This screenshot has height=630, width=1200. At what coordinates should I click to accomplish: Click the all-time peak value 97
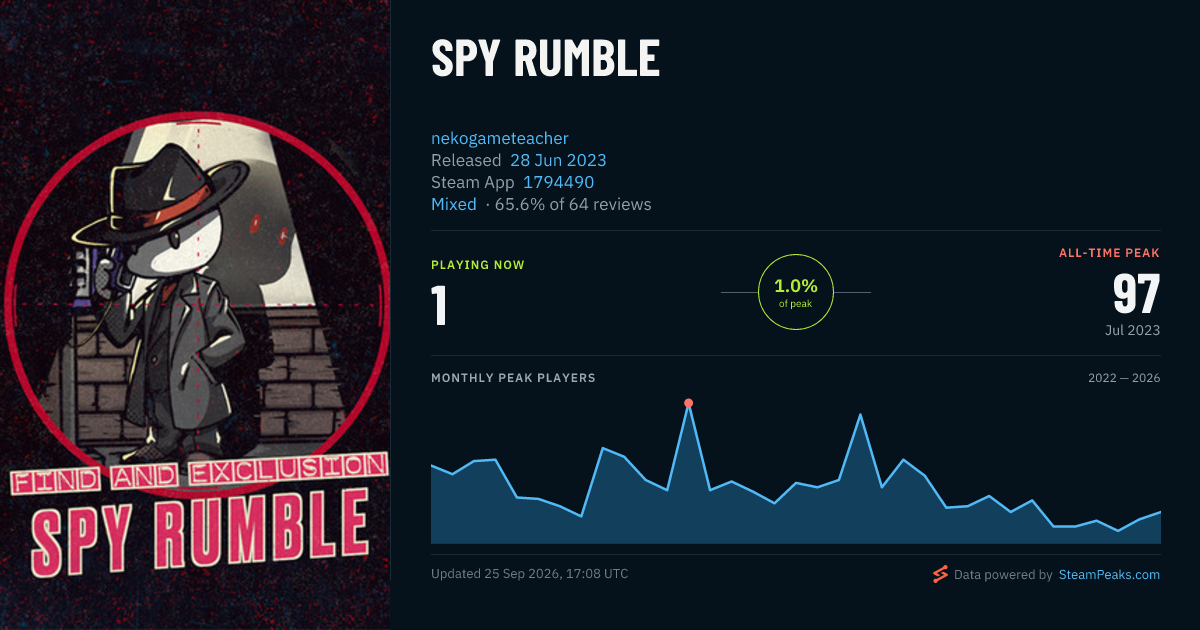[1136, 294]
